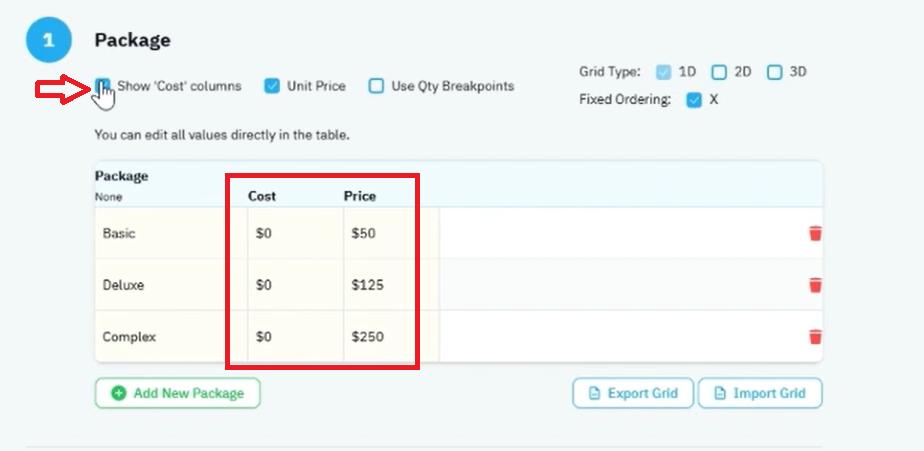
Task: Delete the Deluxe package row
Action: 815,285
